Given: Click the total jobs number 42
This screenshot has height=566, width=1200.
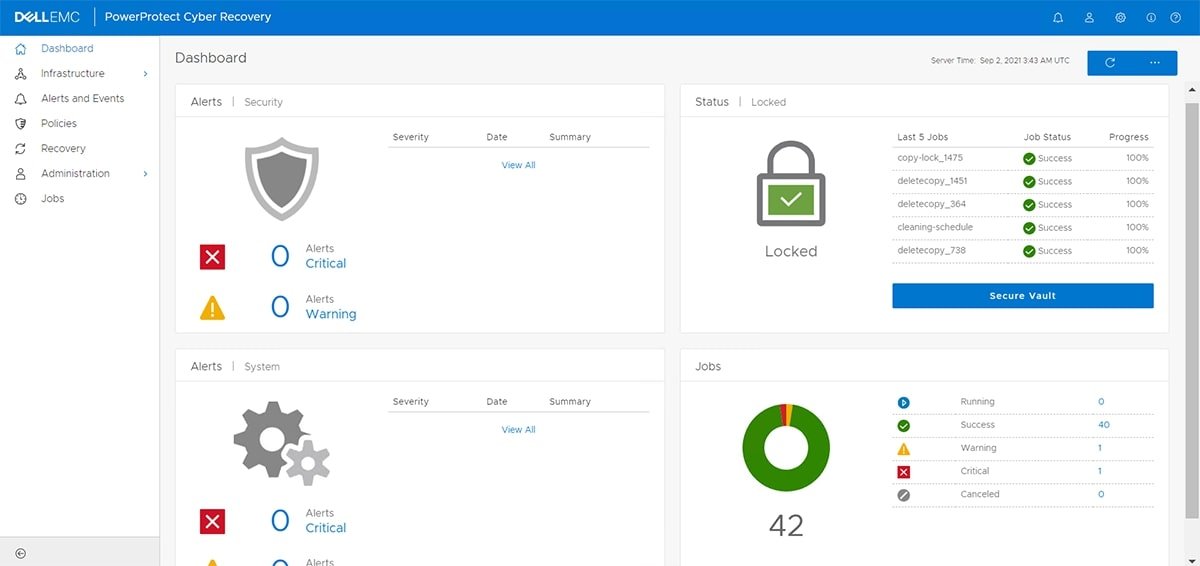Looking at the screenshot, I should coord(786,526).
